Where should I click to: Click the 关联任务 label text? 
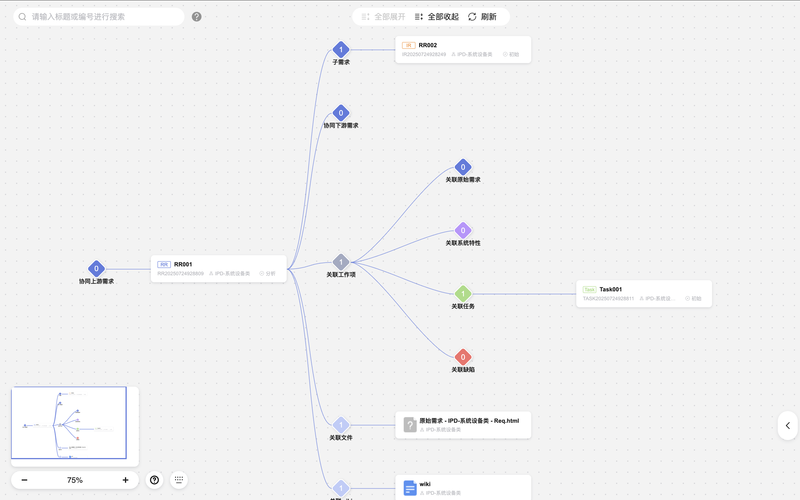click(x=463, y=306)
